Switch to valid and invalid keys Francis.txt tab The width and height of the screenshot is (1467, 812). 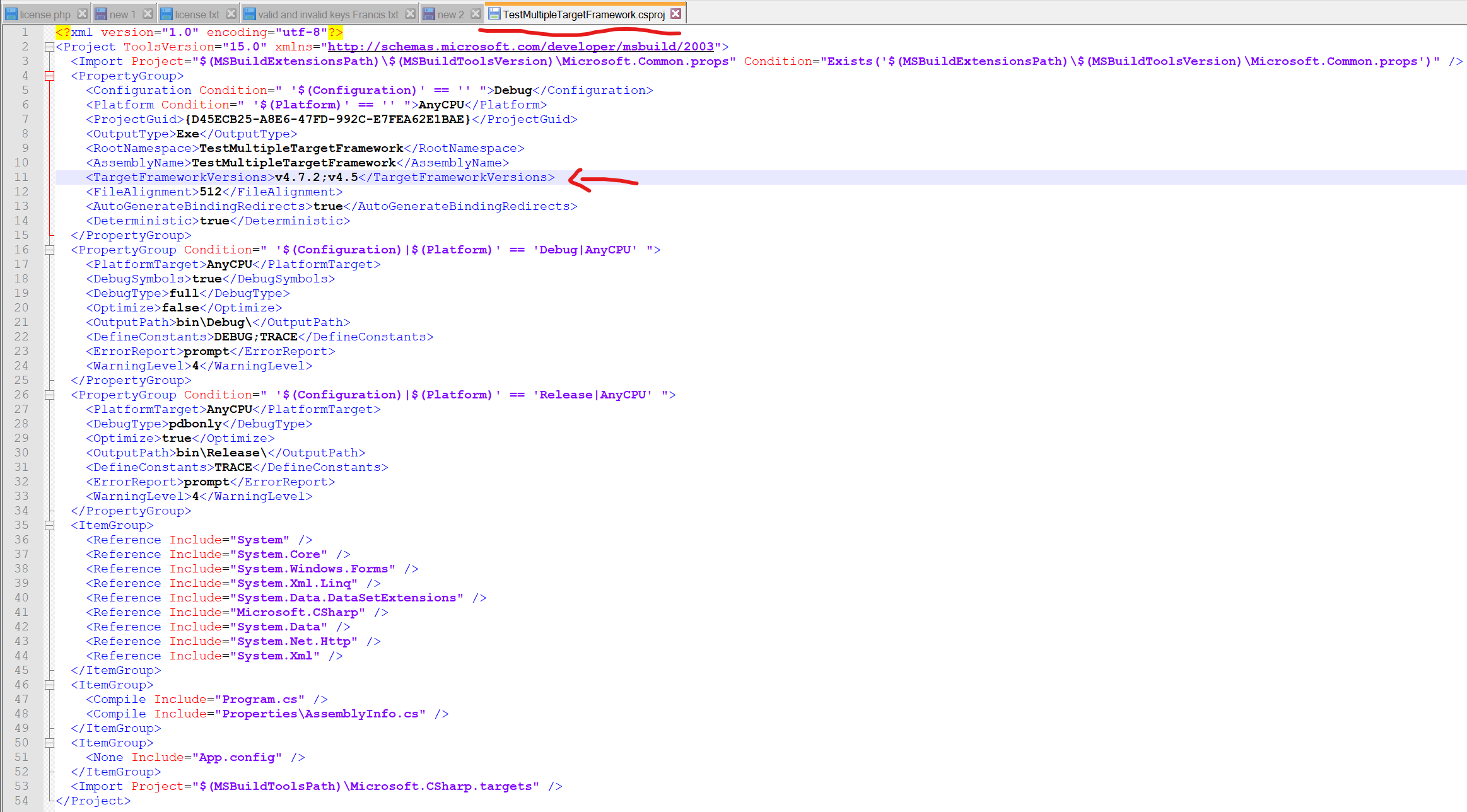[328, 14]
